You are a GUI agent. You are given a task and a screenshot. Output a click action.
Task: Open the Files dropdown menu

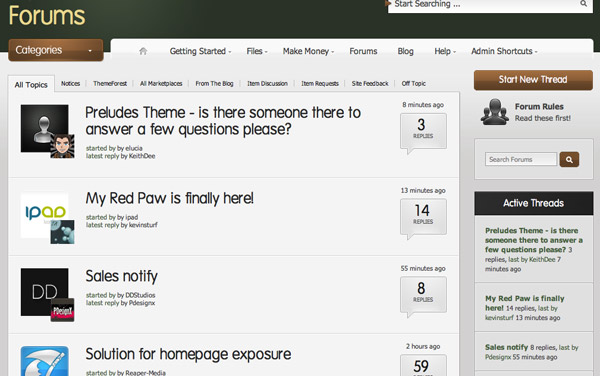pyautogui.click(x=257, y=51)
